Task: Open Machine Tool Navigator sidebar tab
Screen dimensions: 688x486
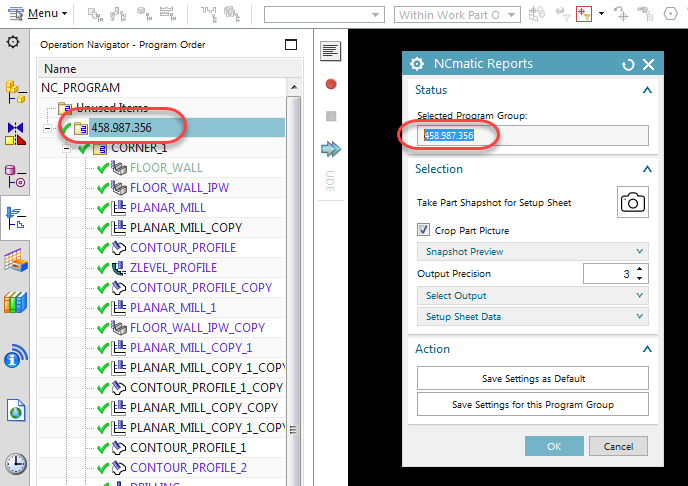Action: (x=15, y=176)
